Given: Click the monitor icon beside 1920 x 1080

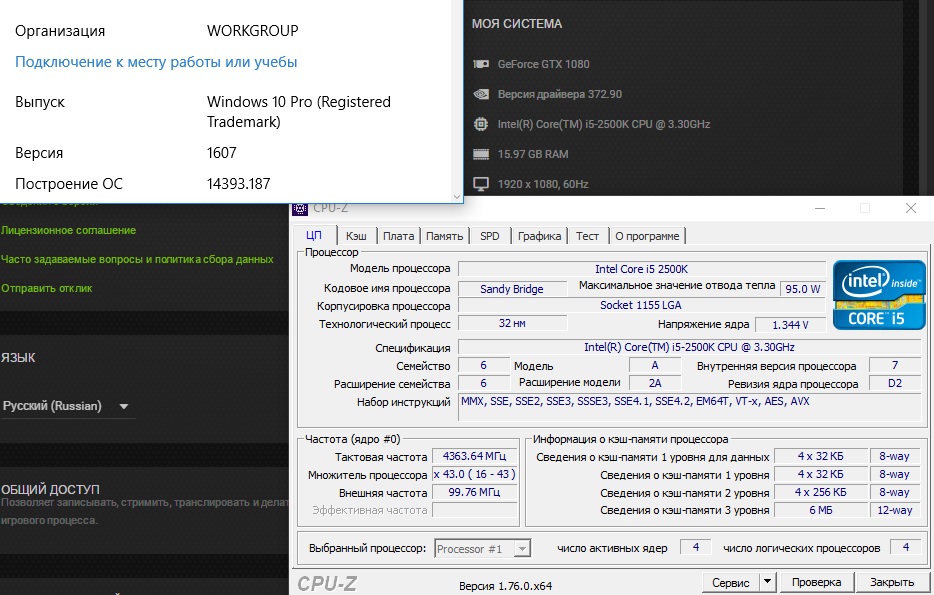Looking at the screenshot, I should 481,184.
